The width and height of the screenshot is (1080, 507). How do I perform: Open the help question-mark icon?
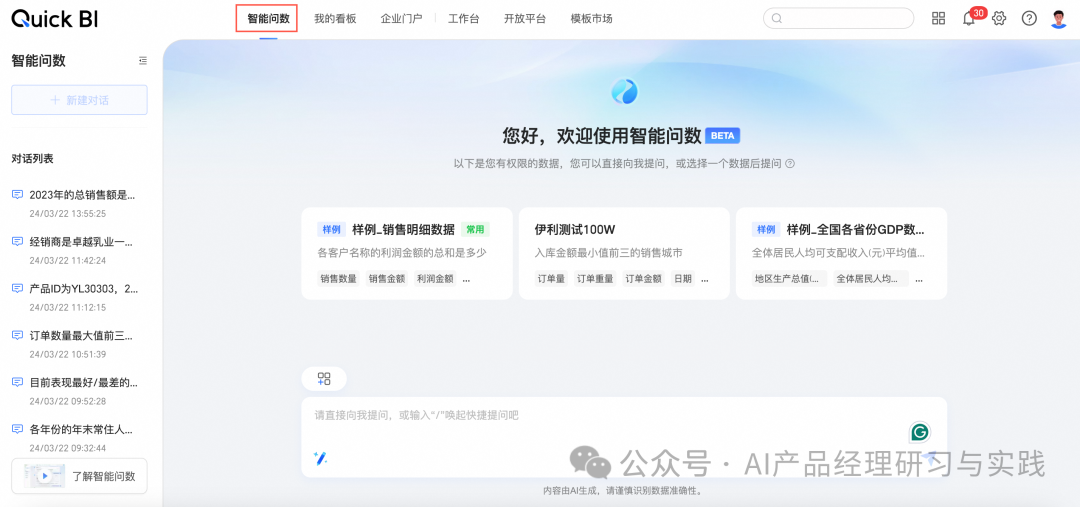point(1029,19)
